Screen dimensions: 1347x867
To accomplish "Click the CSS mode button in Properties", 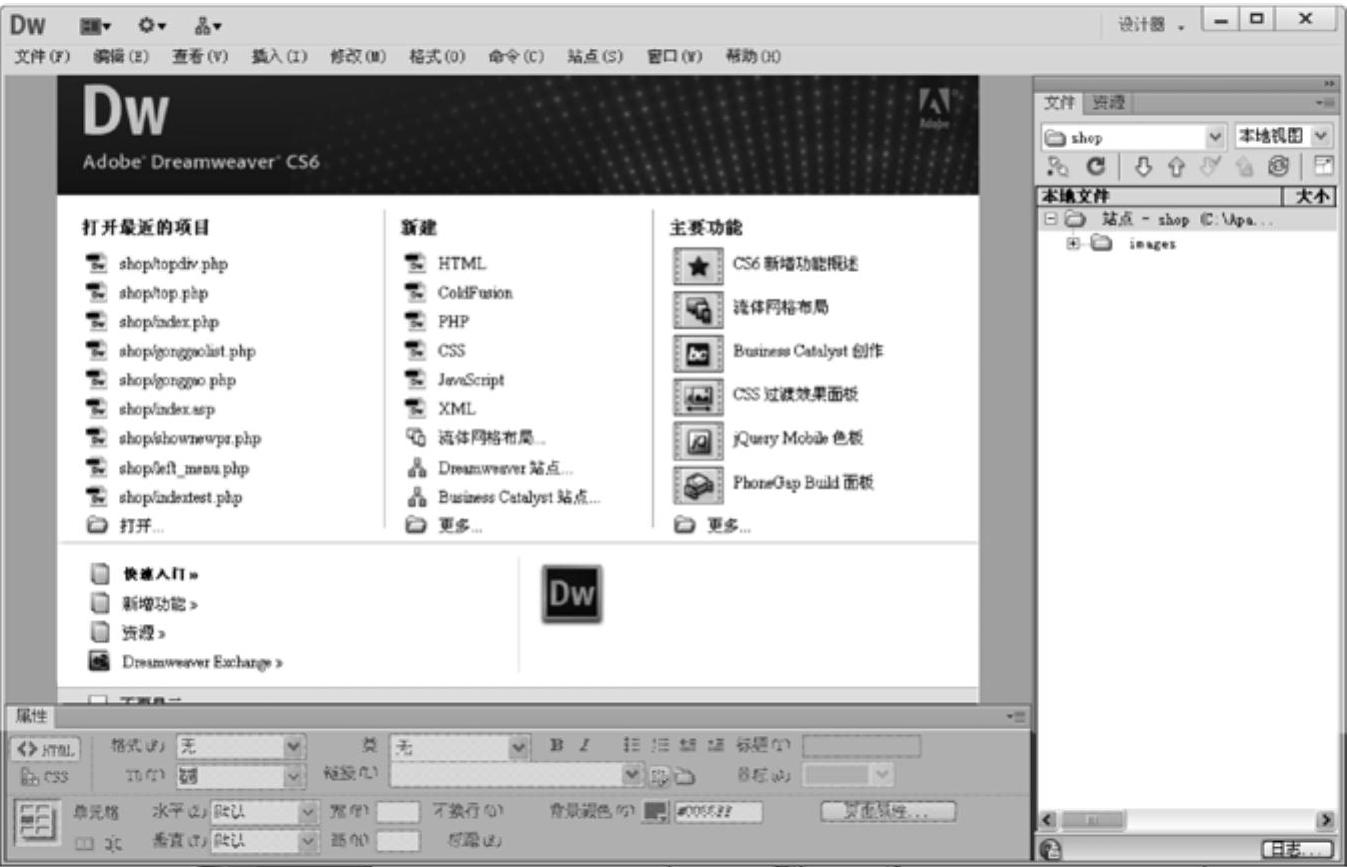I will [x=45, y=774].
